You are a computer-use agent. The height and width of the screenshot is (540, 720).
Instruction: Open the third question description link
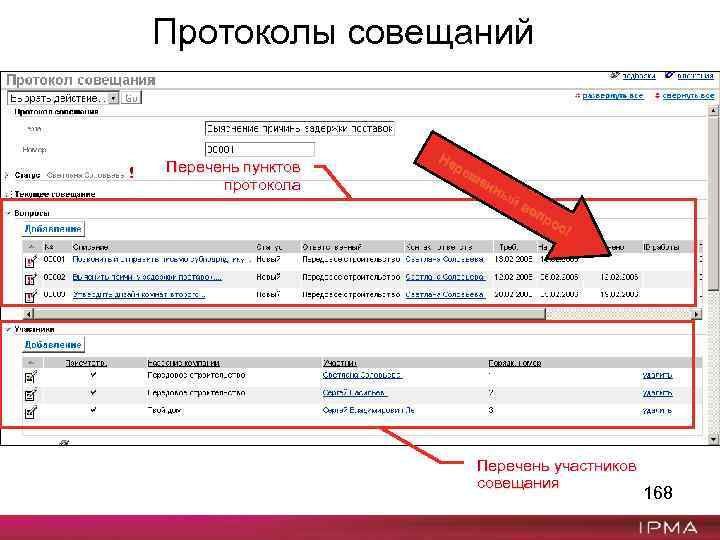click(x=139, y=294)
